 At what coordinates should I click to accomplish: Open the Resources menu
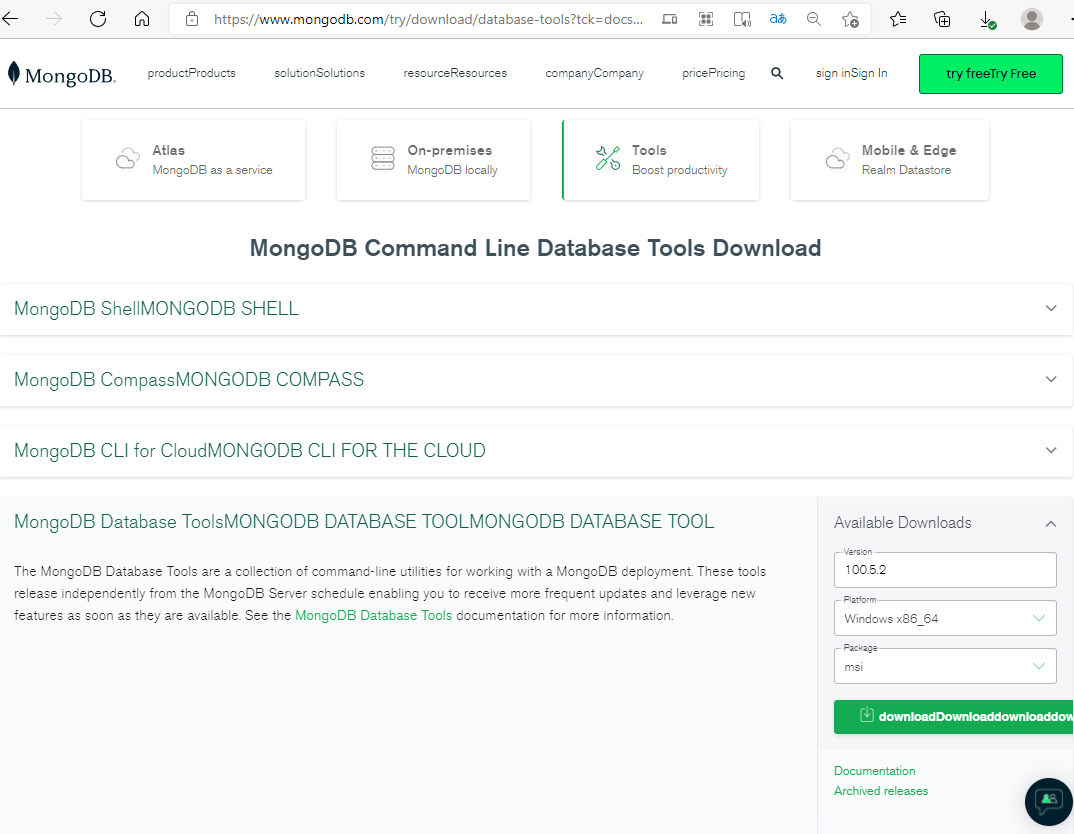455,73
